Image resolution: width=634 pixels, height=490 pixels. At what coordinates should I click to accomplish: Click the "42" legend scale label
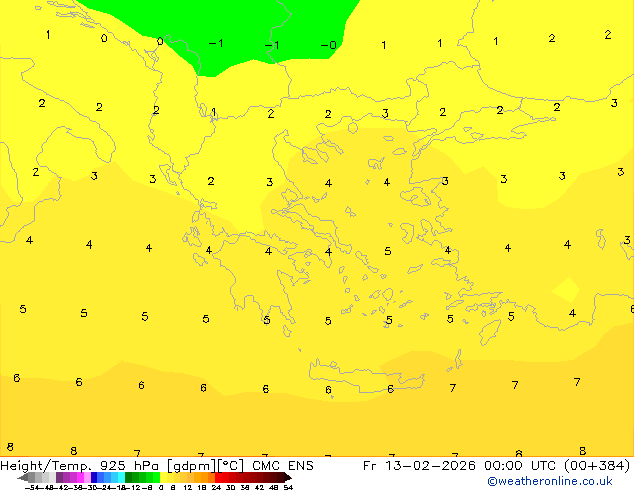[259, 487]
